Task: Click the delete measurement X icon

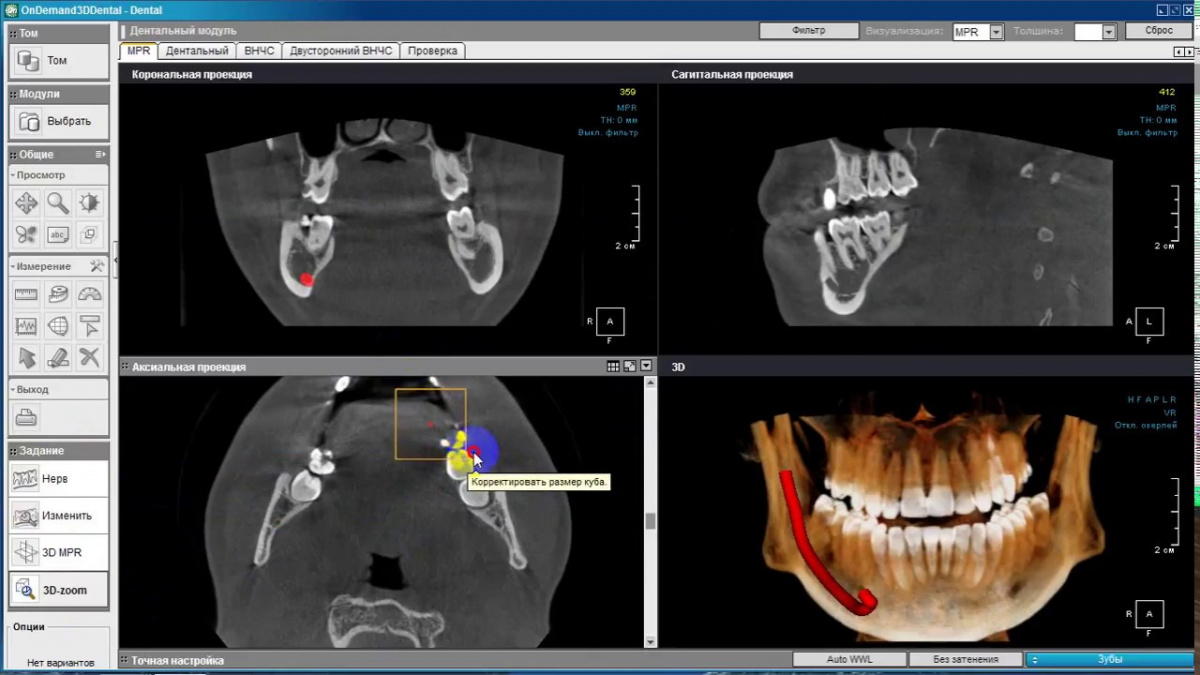Action: tap(90, 356)
